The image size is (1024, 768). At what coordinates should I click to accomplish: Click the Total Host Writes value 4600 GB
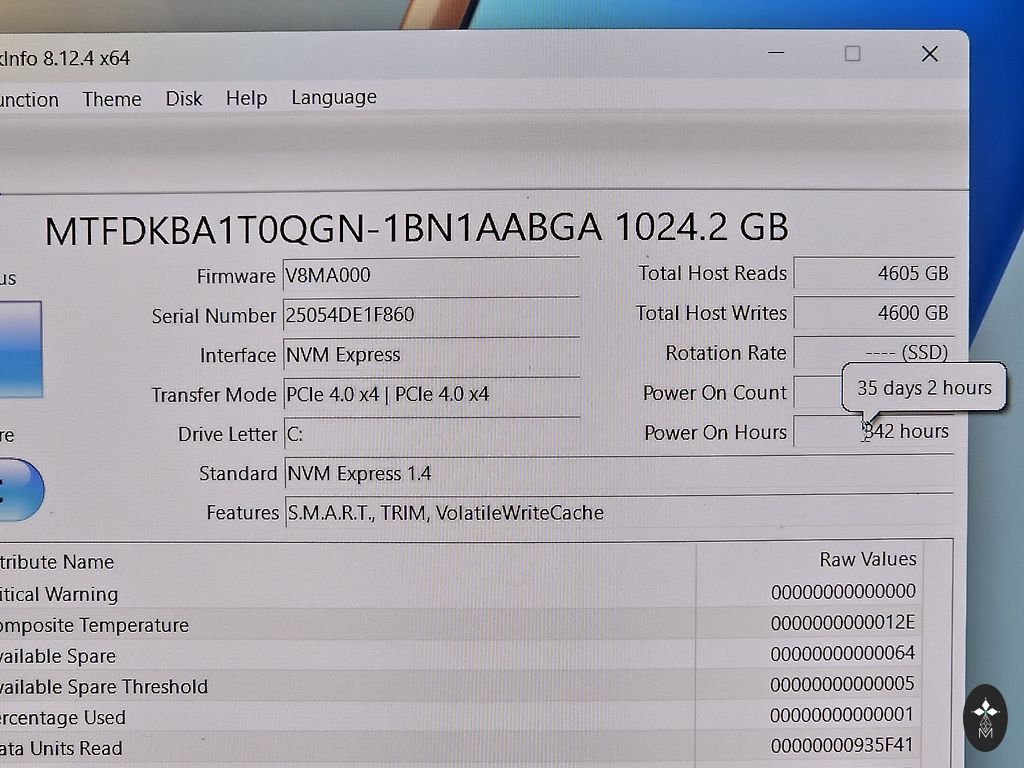click(873, 313)
